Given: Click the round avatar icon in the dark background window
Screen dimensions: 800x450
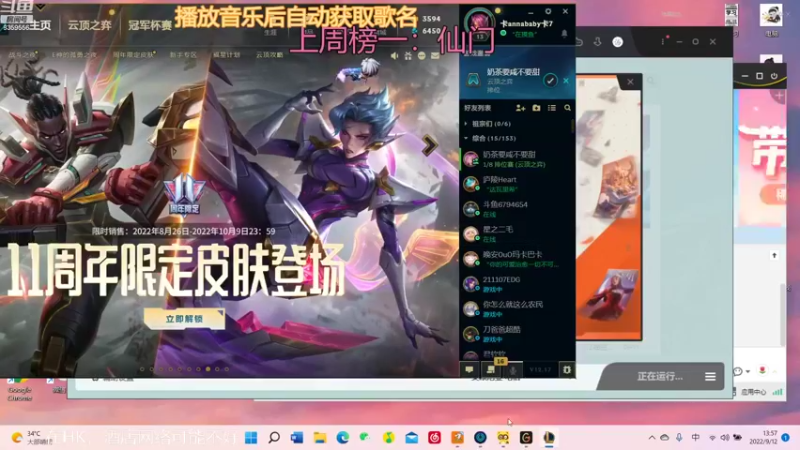Looking at the screenshot, I should click(x=617, y=42).
